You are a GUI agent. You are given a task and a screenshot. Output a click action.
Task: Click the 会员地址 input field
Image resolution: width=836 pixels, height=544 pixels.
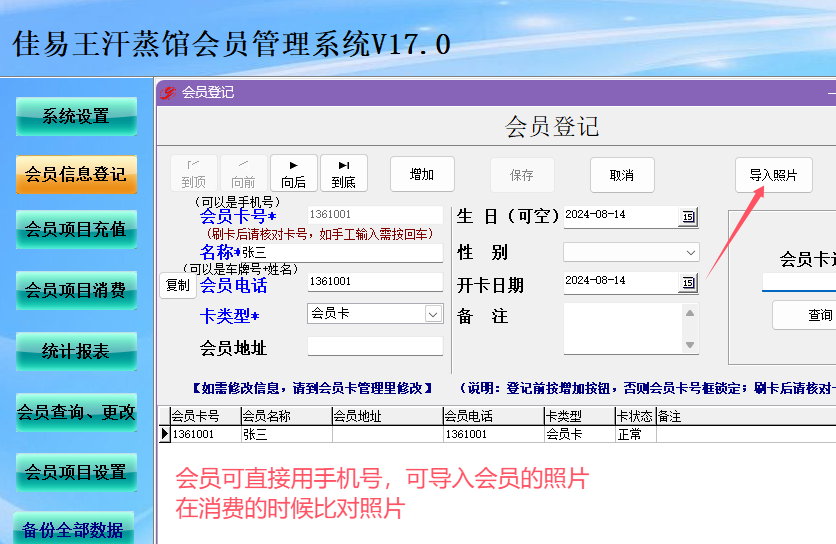(x=375, y=346)
